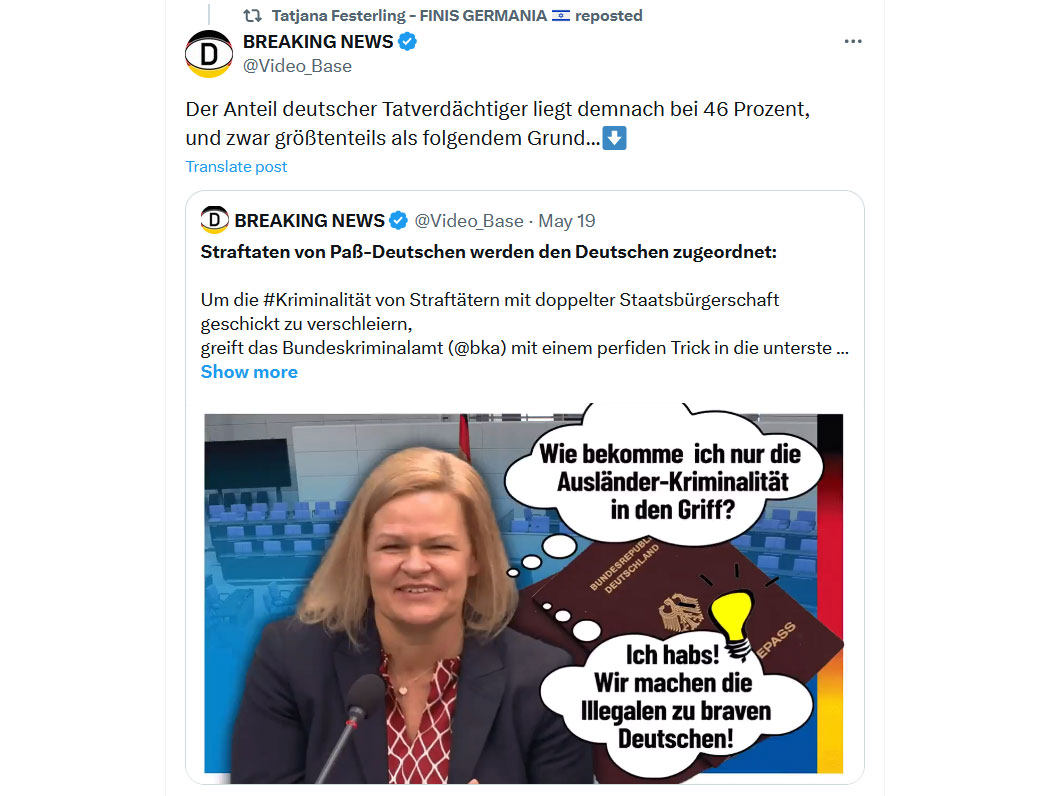Open the three-dots more options menu
This screenshot has width=1050, height=796.
[852, 42]
